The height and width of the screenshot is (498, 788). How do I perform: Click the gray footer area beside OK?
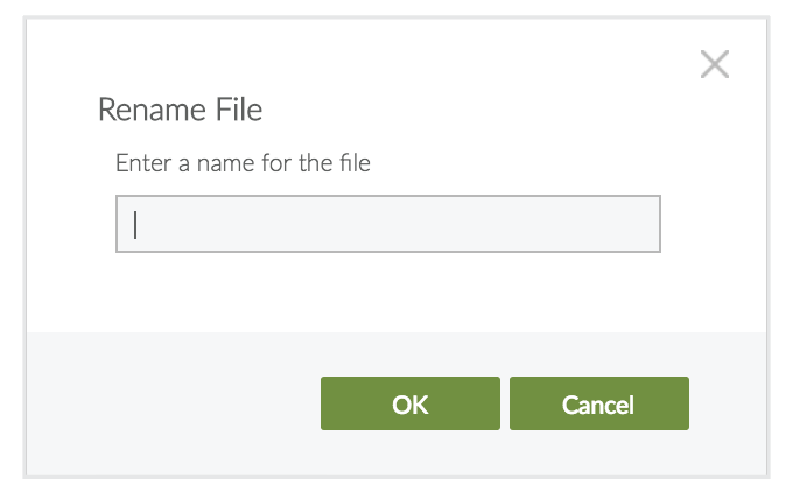(x=170, y=404)
